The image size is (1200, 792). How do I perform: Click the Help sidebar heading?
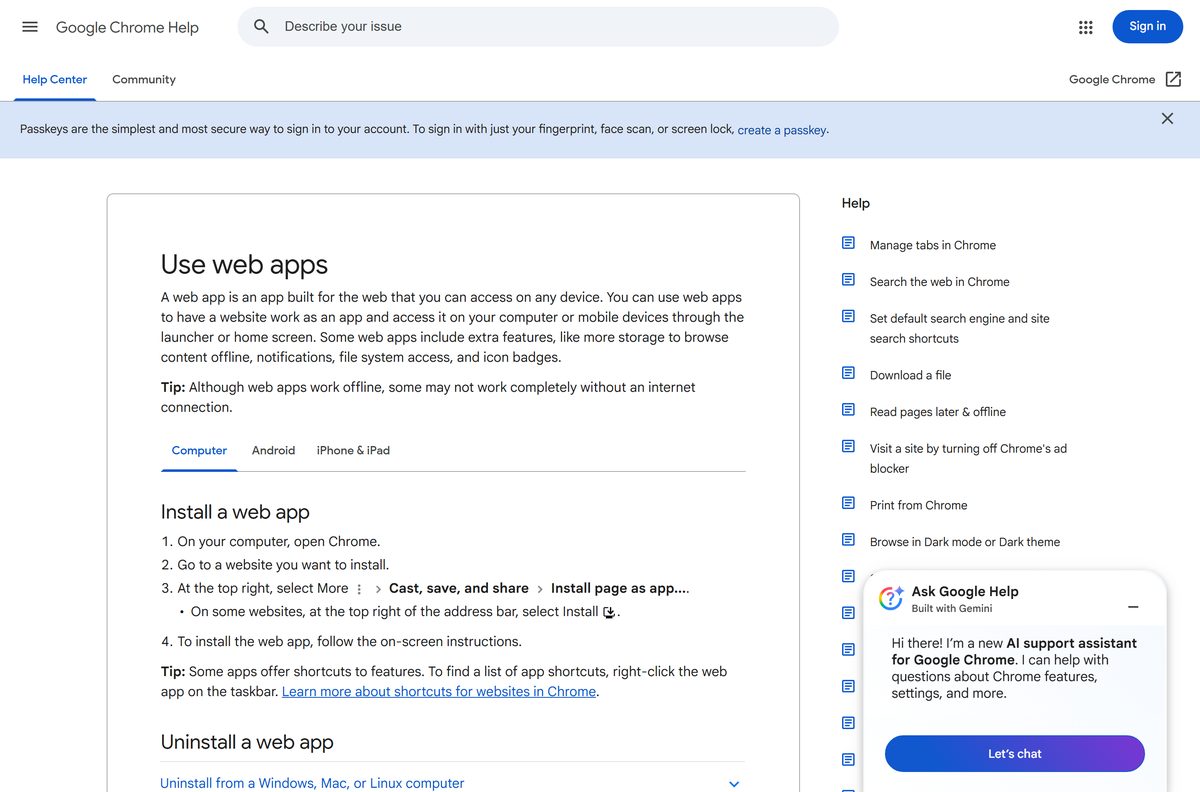click(856, 203)
